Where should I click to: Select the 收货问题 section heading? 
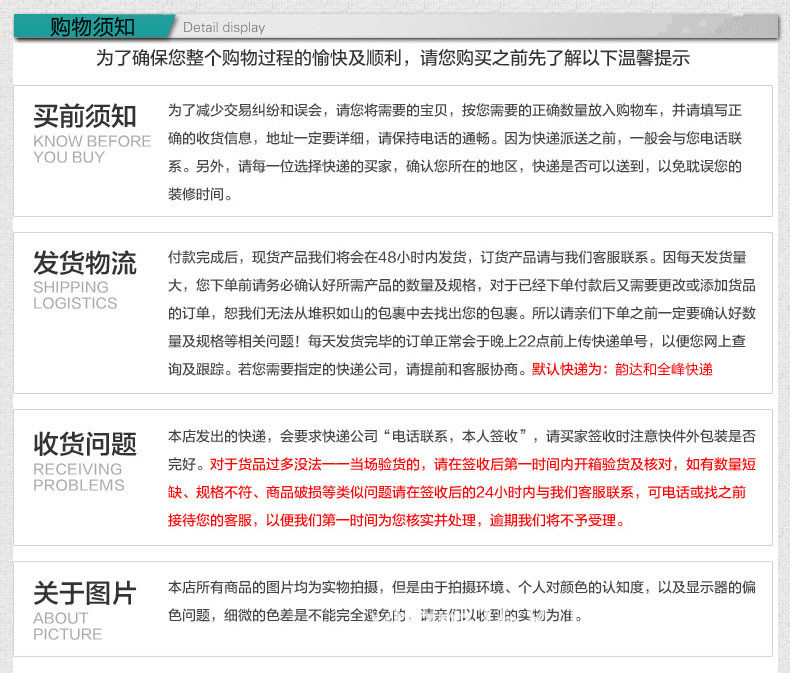(x=85, y=443)
